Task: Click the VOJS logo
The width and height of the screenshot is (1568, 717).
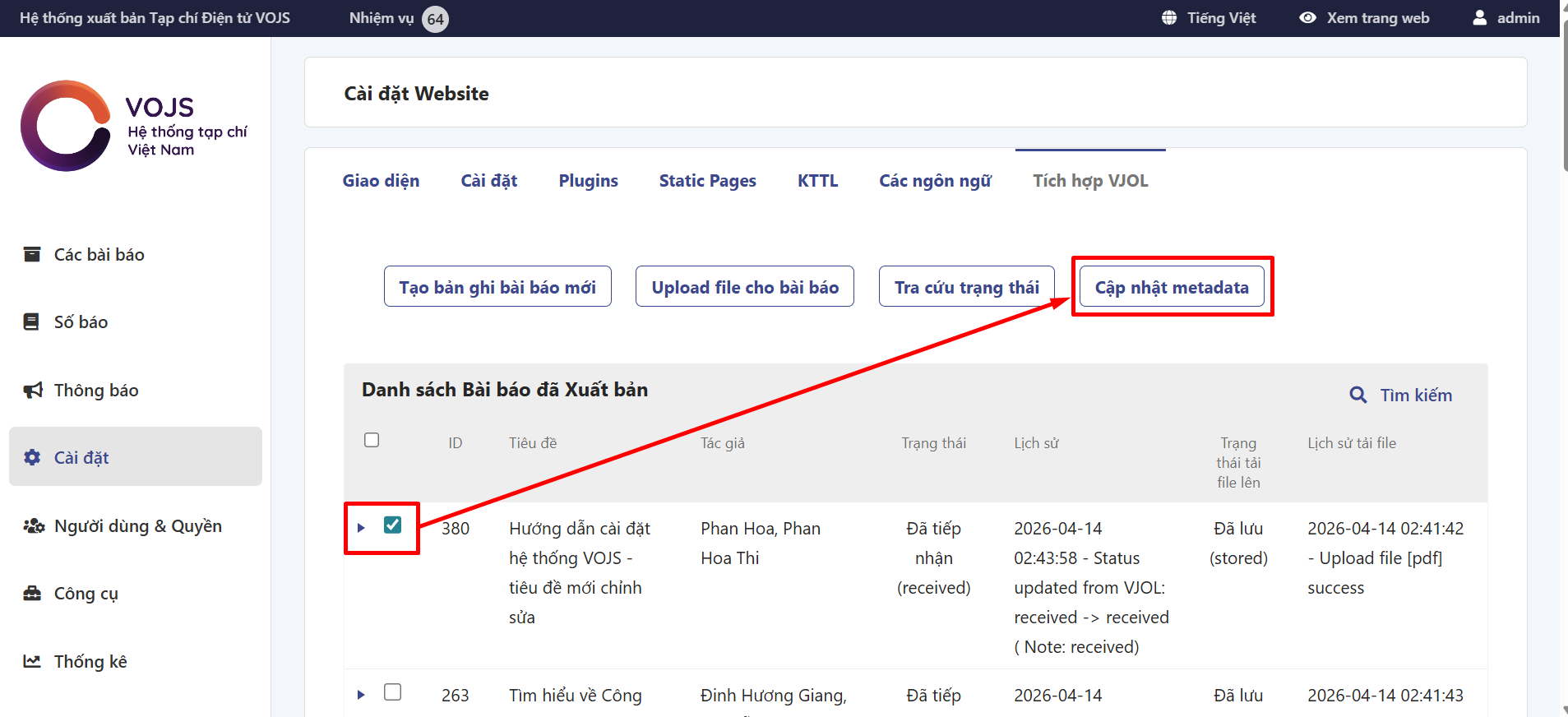Action: 134,126
